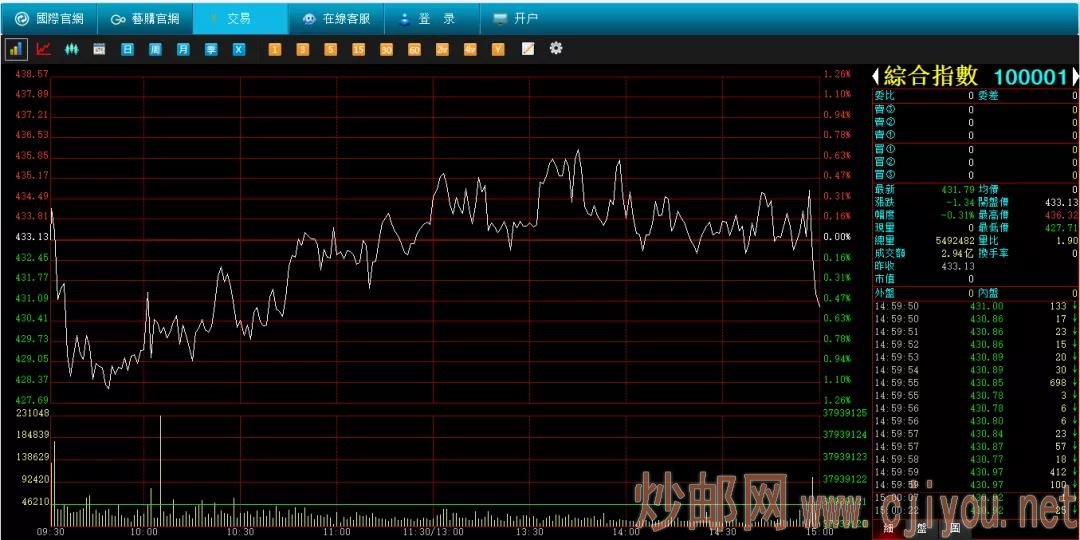Click the 登录 login button
This screenshot has width=1080, height=540.
[427, 18]
